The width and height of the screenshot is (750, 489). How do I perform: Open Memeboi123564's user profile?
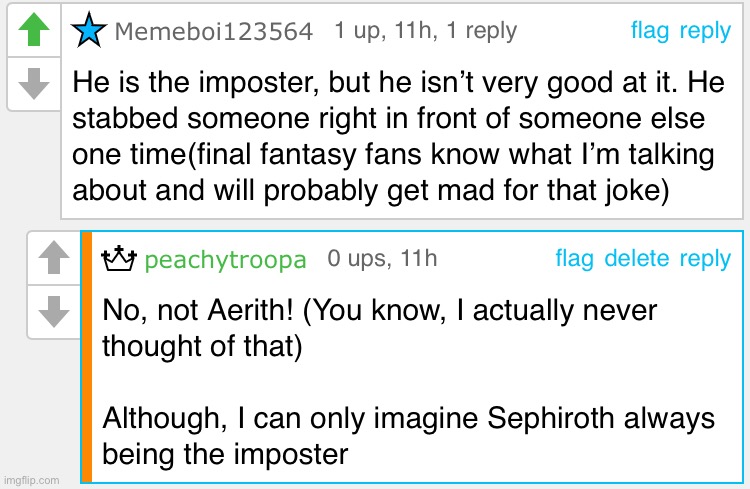click(x=213, y=32)
